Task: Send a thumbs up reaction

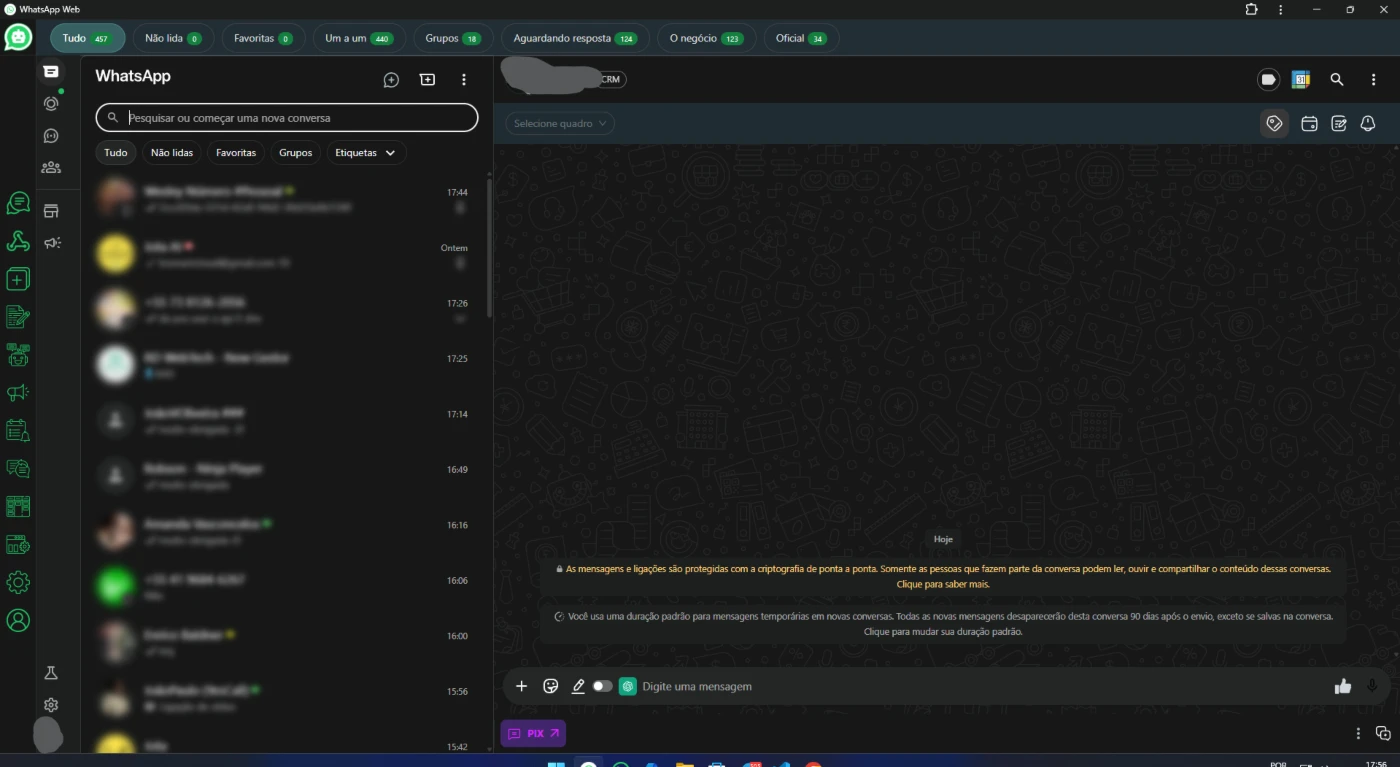Action: [1343, 686]
